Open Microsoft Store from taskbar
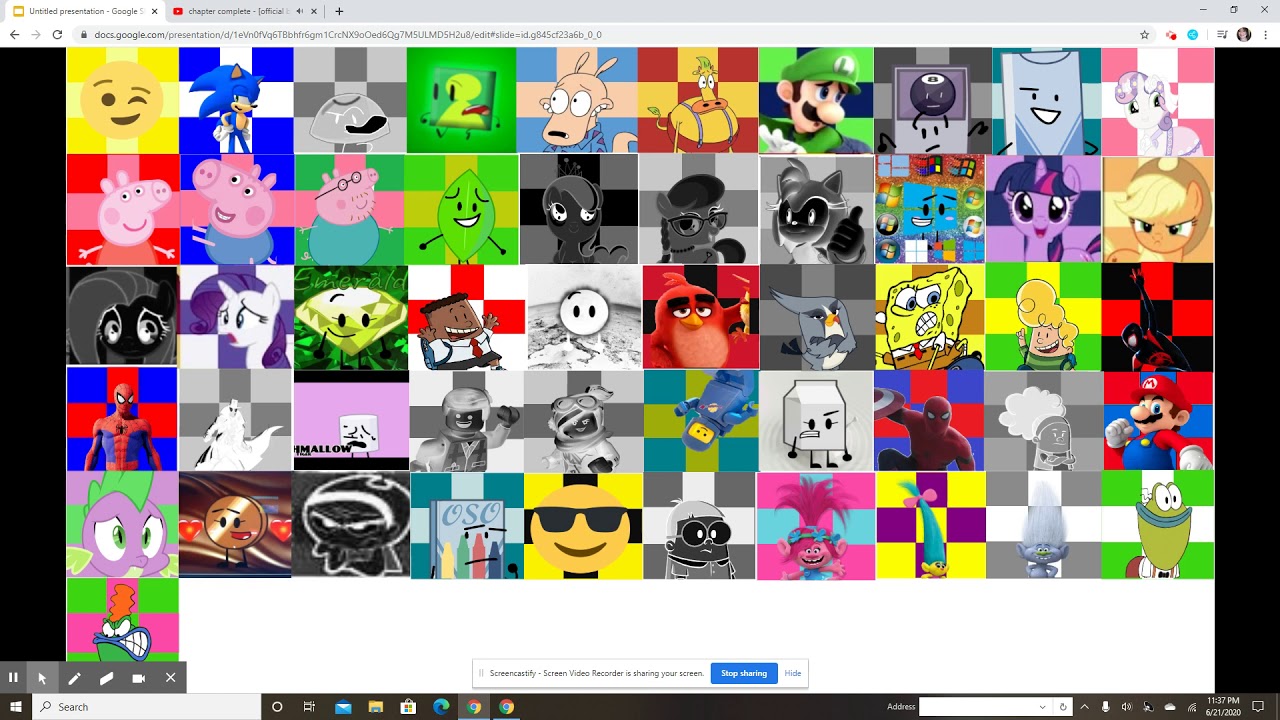 click(408, 706)
